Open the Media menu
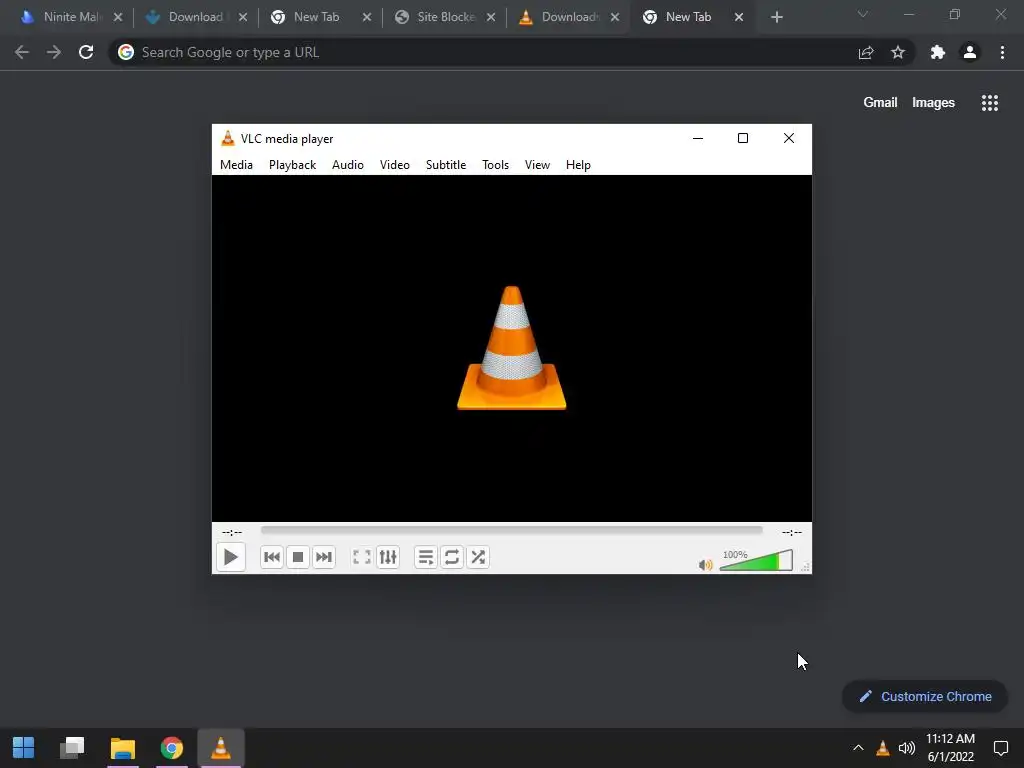The height and width of the screenshot is (768, 1024). coord(236,165)
